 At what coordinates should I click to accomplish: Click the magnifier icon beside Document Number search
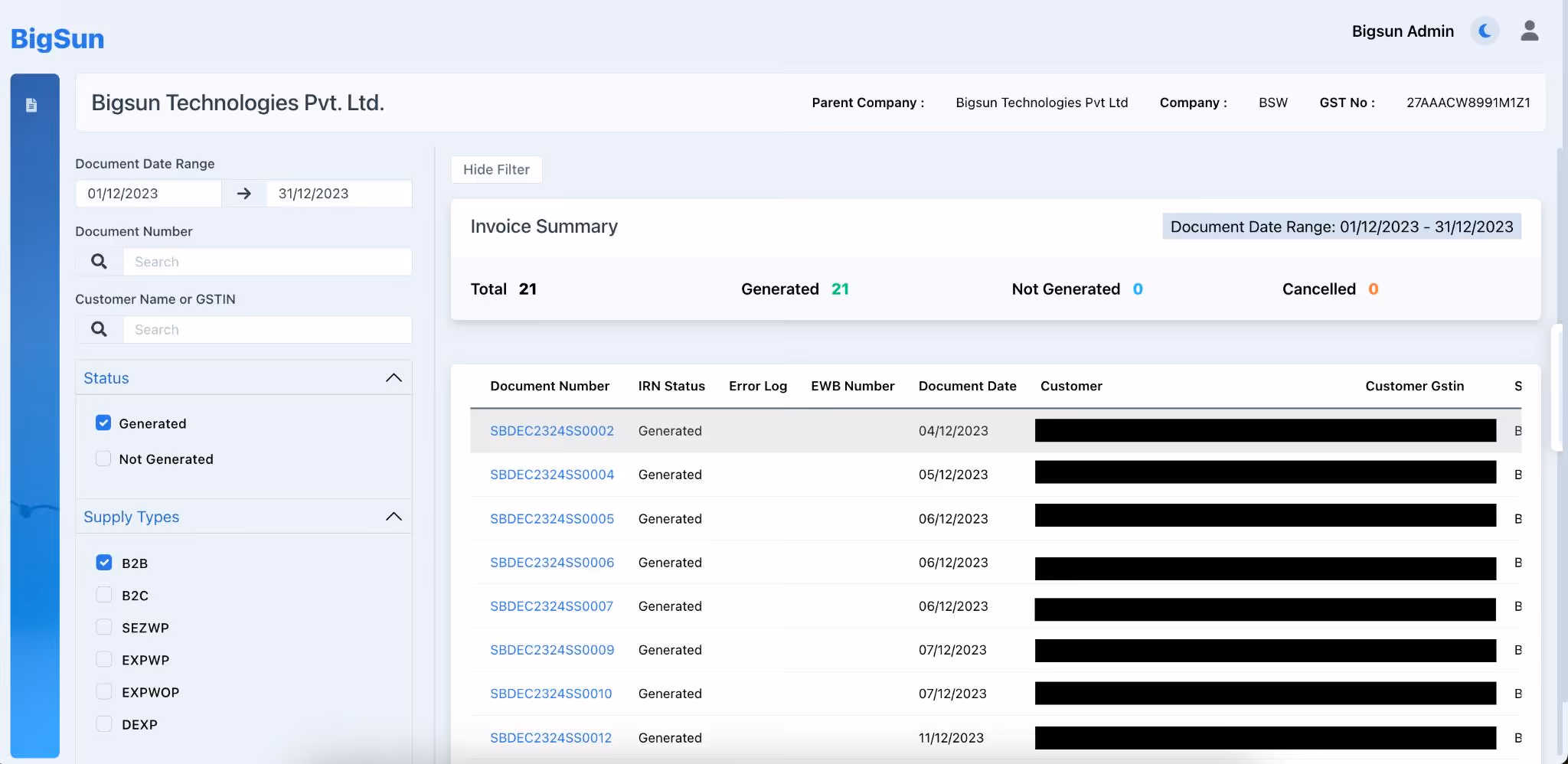click(99, 262)
